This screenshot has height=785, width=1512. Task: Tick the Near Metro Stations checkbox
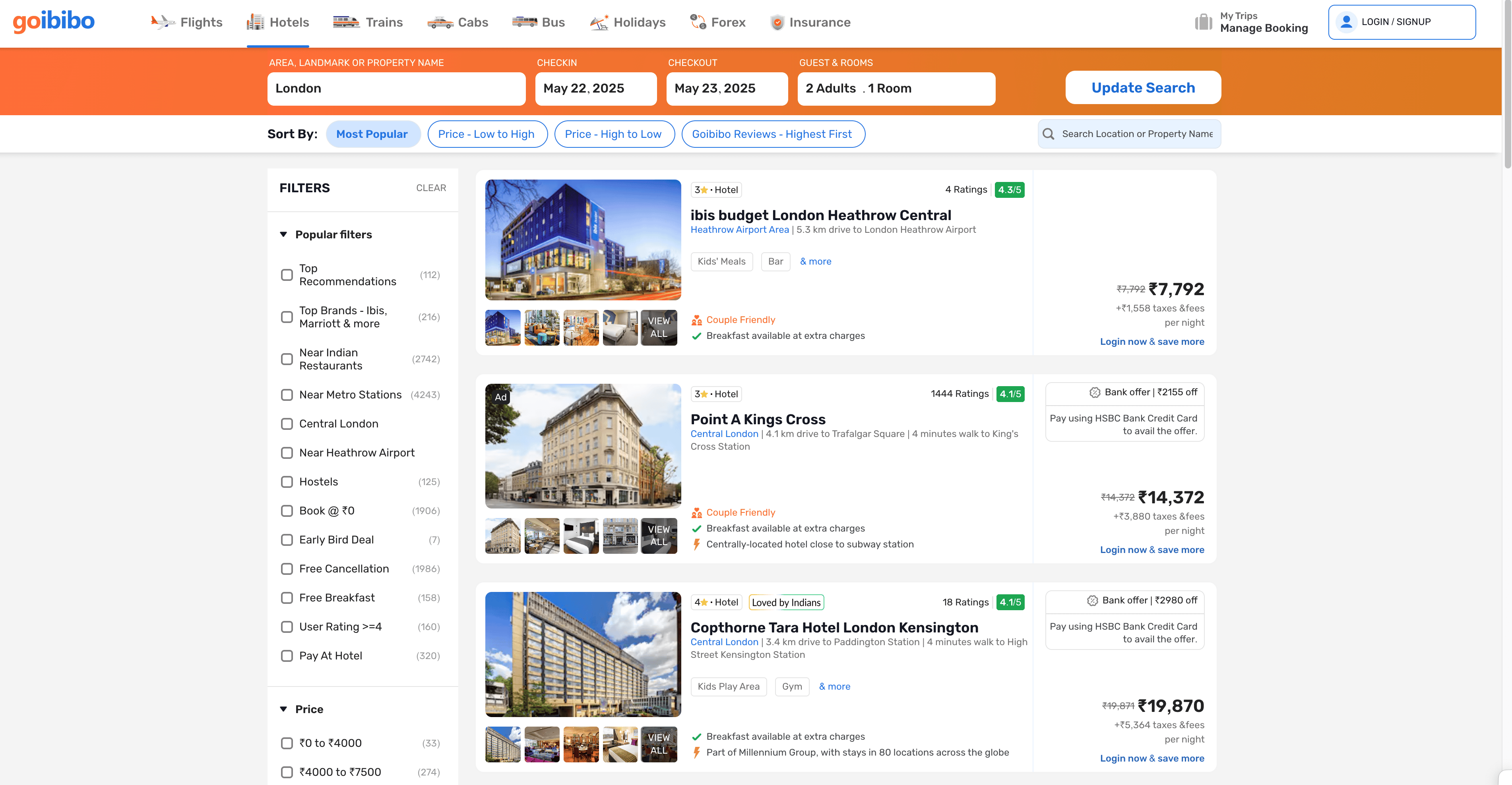[x=287, y=395]
